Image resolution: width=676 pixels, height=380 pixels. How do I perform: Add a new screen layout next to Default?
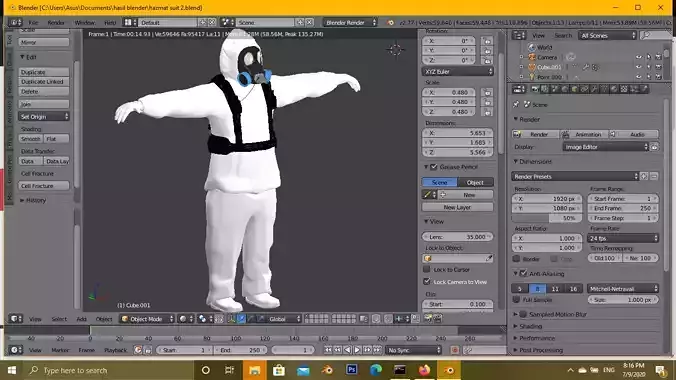203,22
